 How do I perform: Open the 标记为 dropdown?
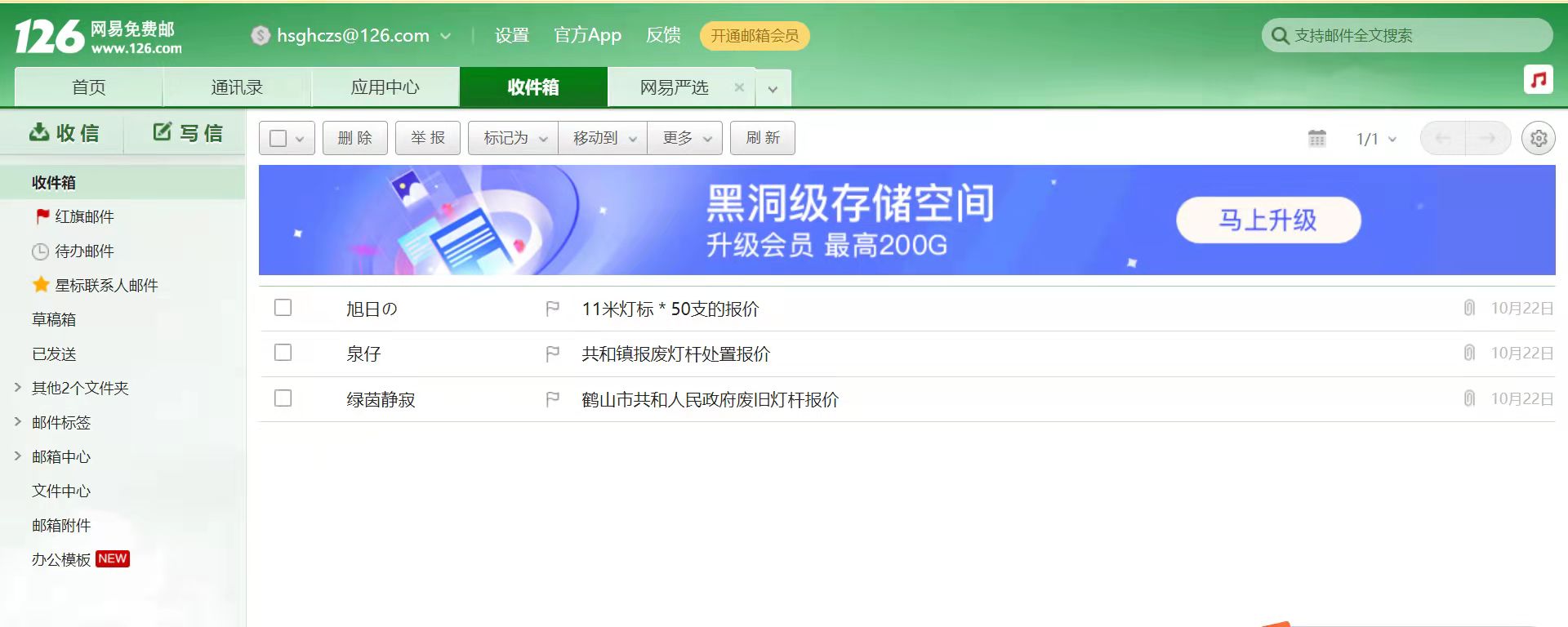514,138
